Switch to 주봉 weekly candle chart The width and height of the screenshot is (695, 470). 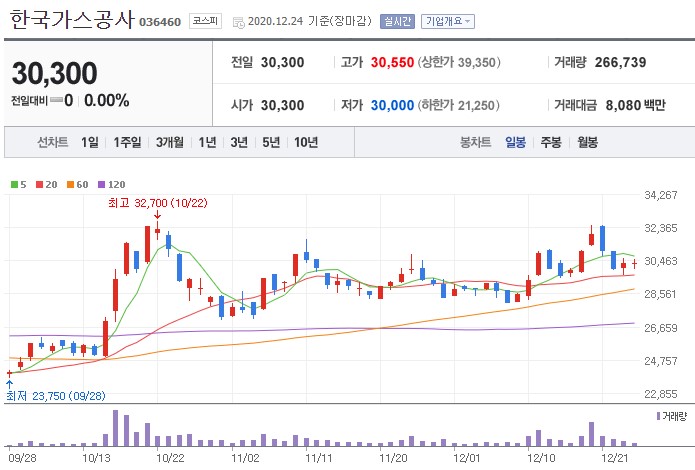pyautogui.click(x=551, y=142)
